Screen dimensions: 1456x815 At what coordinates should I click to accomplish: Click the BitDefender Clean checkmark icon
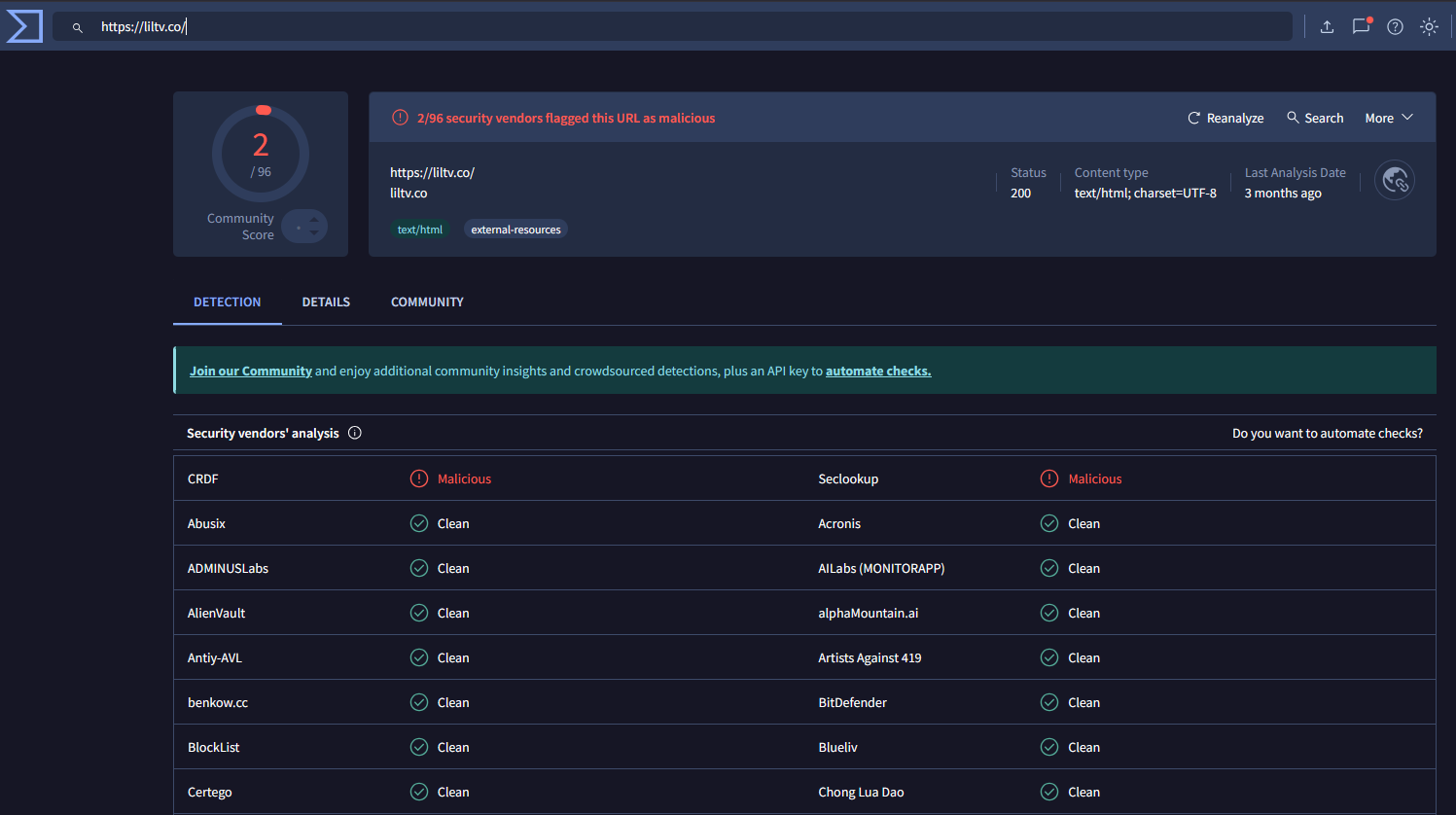pos(1049,702)
